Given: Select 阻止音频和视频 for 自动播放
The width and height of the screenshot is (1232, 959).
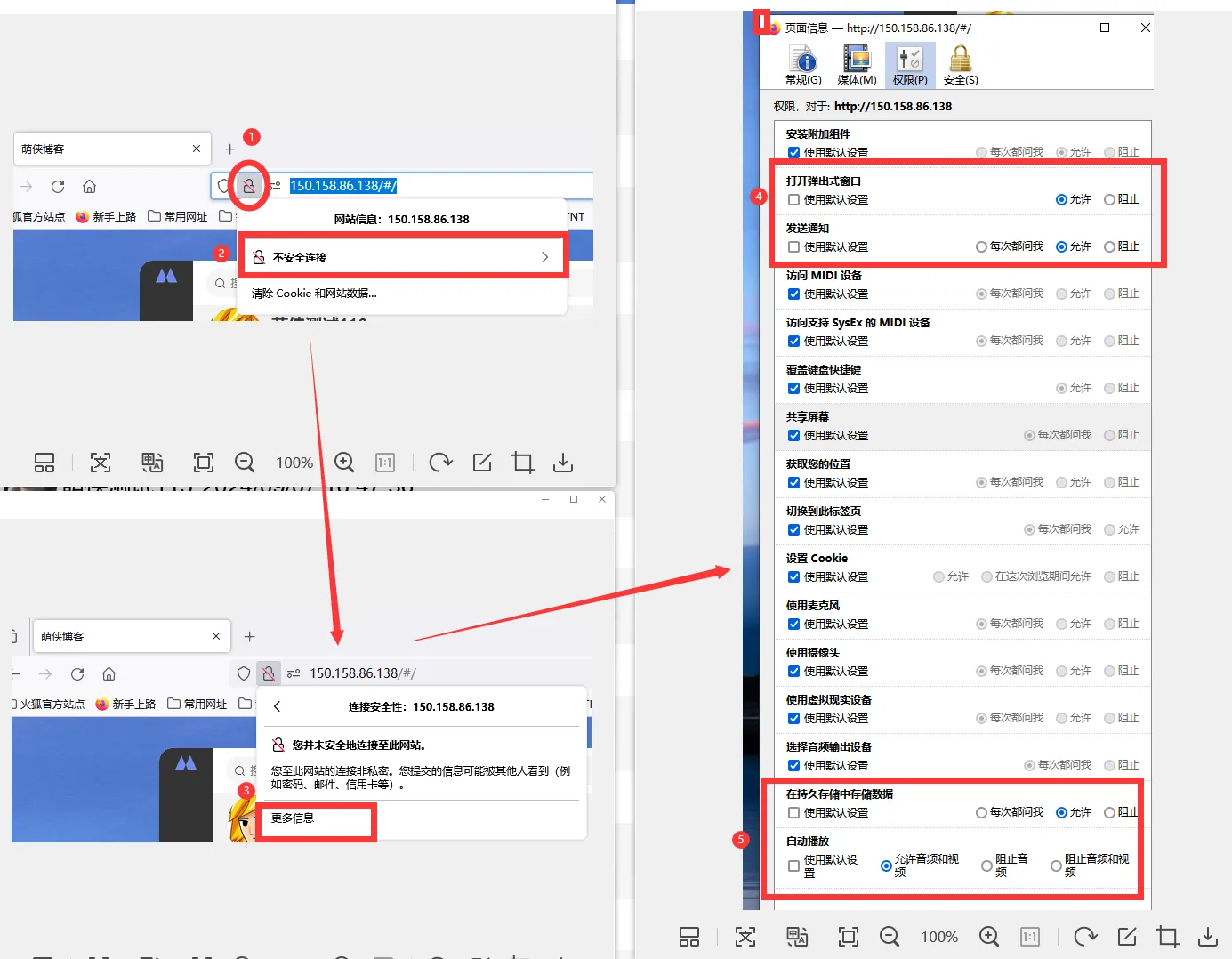Looking at the screenshot, I should tap(1055, 866).
